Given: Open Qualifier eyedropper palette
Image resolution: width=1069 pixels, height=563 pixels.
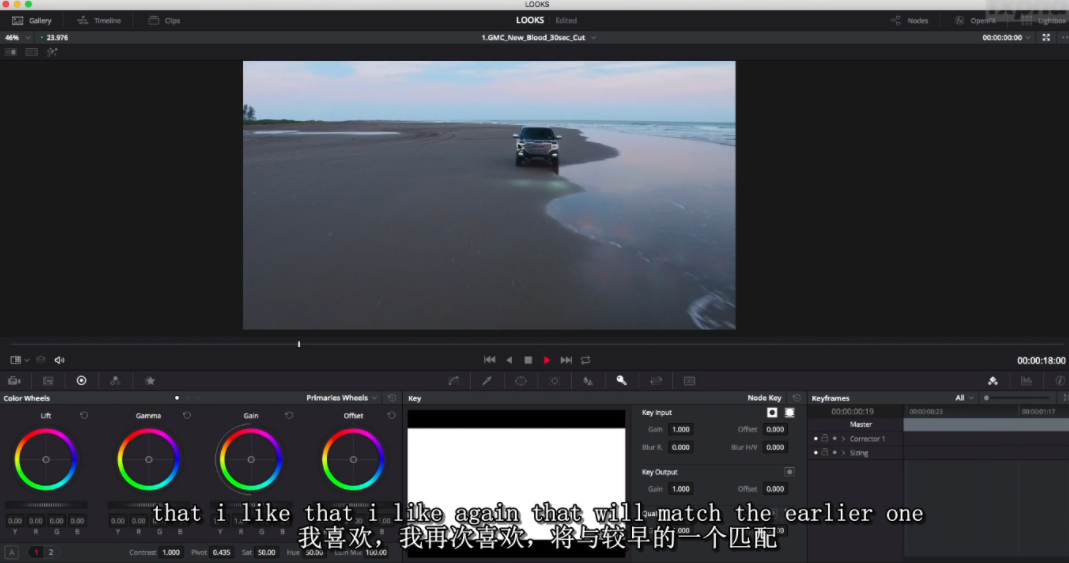Looking at the screenshot, I should click(x=487, y=381).
